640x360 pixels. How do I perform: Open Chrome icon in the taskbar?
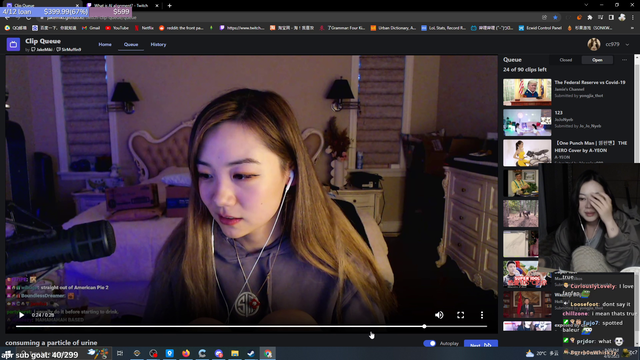(x=268, y=353)
